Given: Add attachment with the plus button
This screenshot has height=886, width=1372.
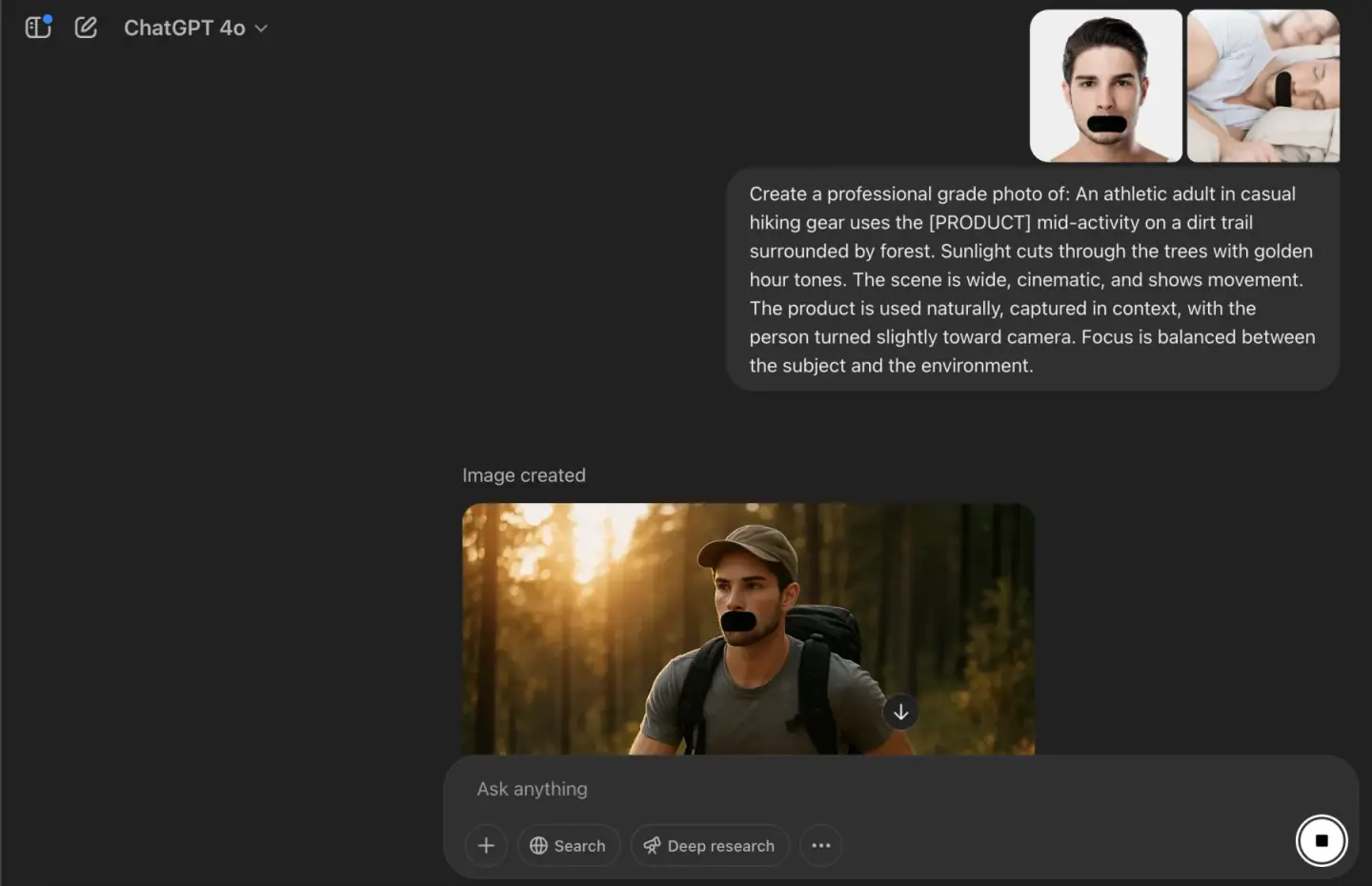Looking at the screenshot, I should pyautogui.click(x=486, y=845).
